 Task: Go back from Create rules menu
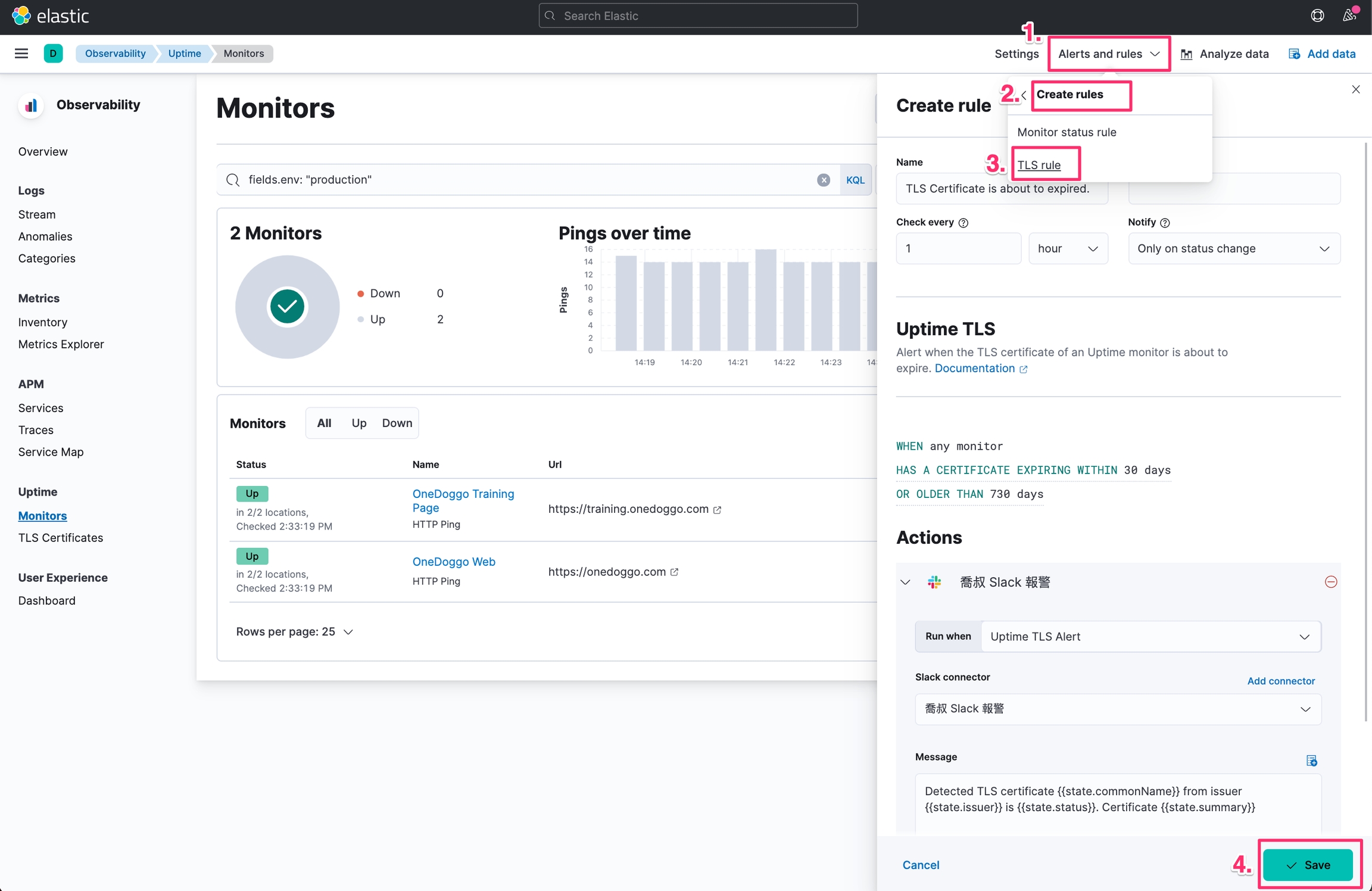click(x=1024, y=95)
